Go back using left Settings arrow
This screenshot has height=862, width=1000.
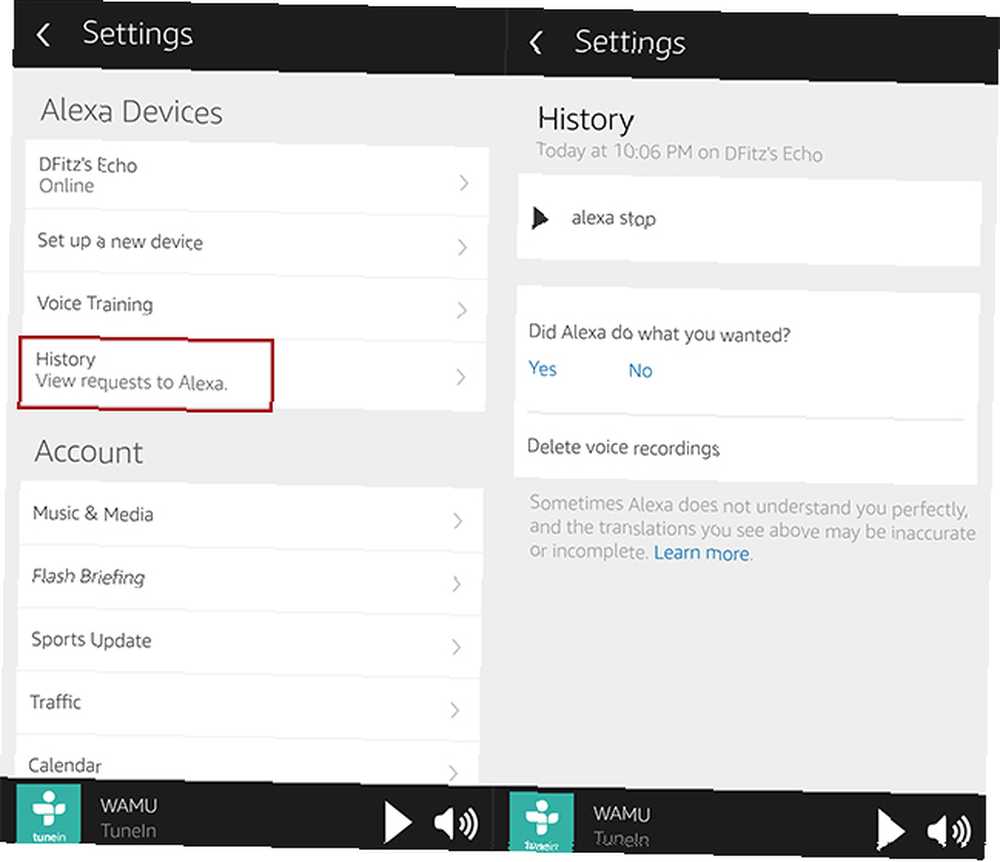point(43,34)
